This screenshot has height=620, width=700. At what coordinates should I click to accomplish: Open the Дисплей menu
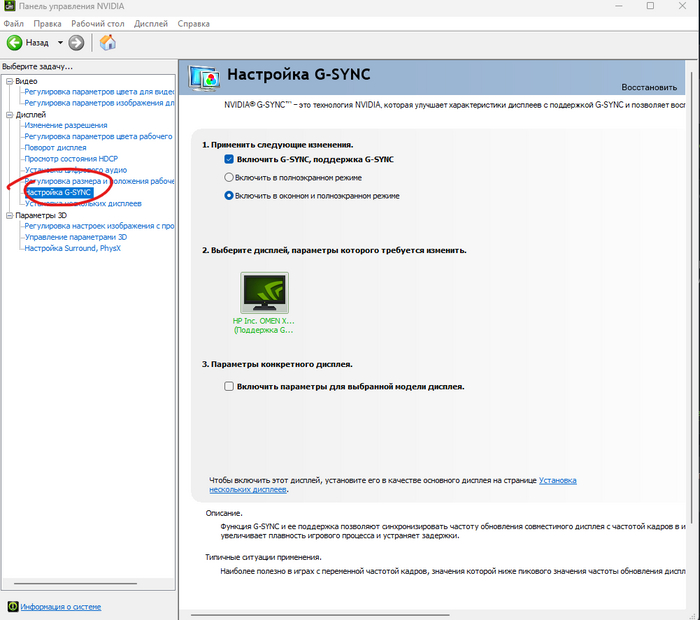coord(151,24)
